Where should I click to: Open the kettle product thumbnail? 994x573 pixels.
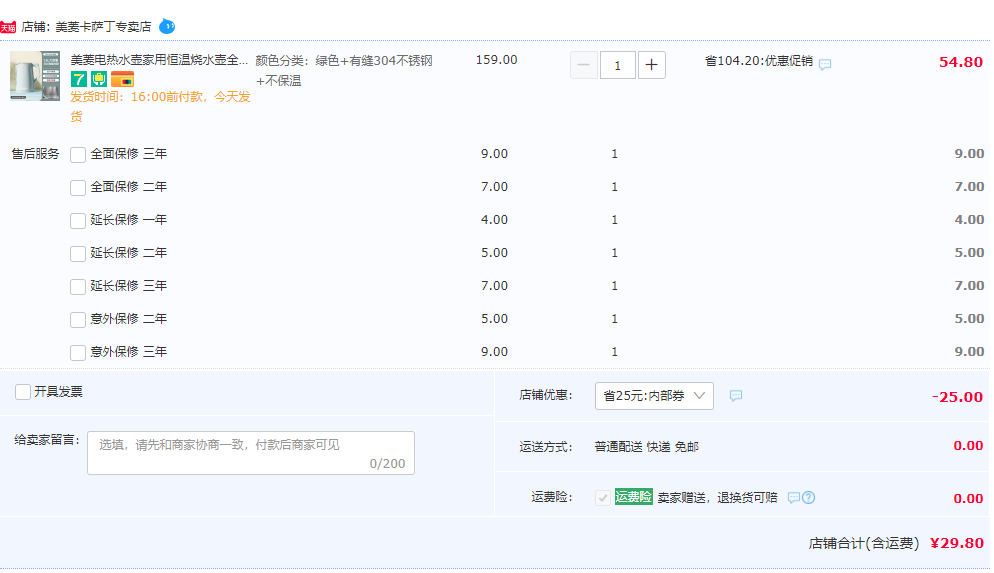click(35, 76)
